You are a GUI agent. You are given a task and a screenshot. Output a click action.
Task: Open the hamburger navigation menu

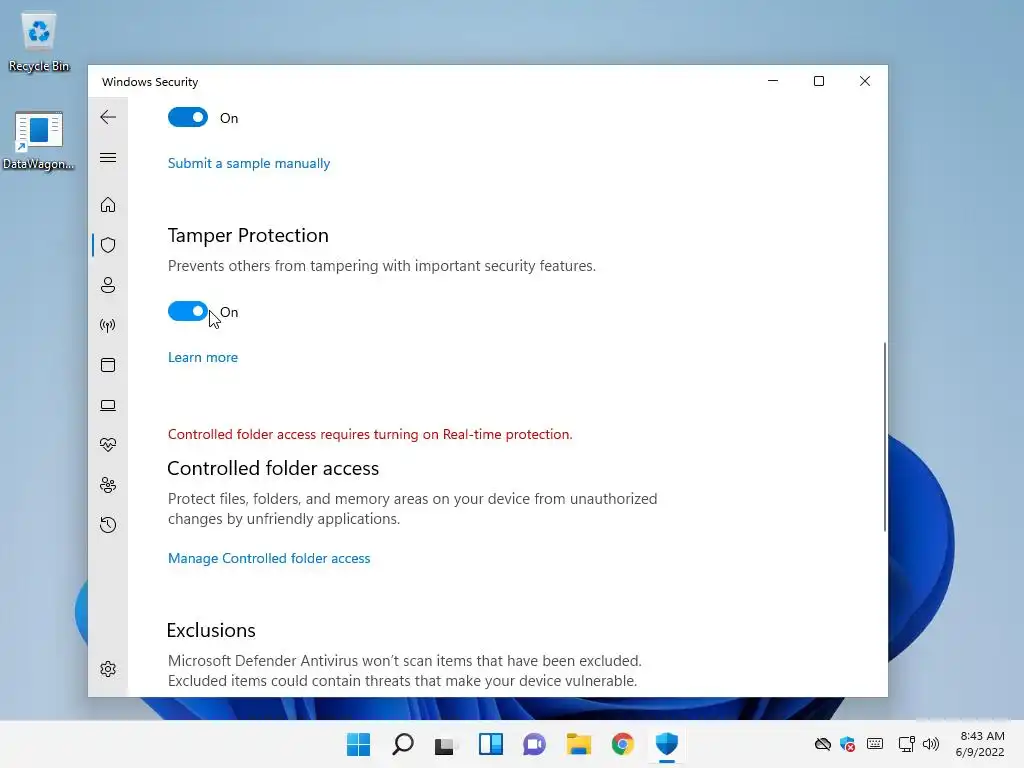coord(108,157)
